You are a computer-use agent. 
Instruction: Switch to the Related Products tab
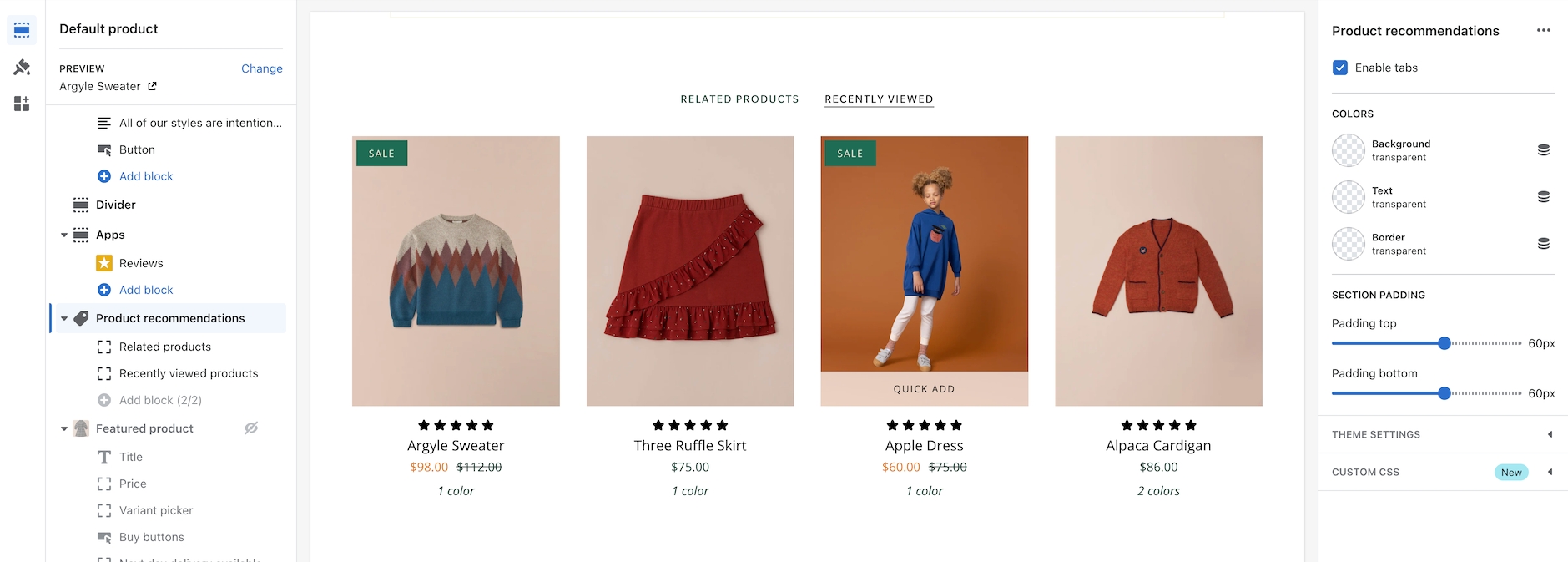tap(739, 99)
